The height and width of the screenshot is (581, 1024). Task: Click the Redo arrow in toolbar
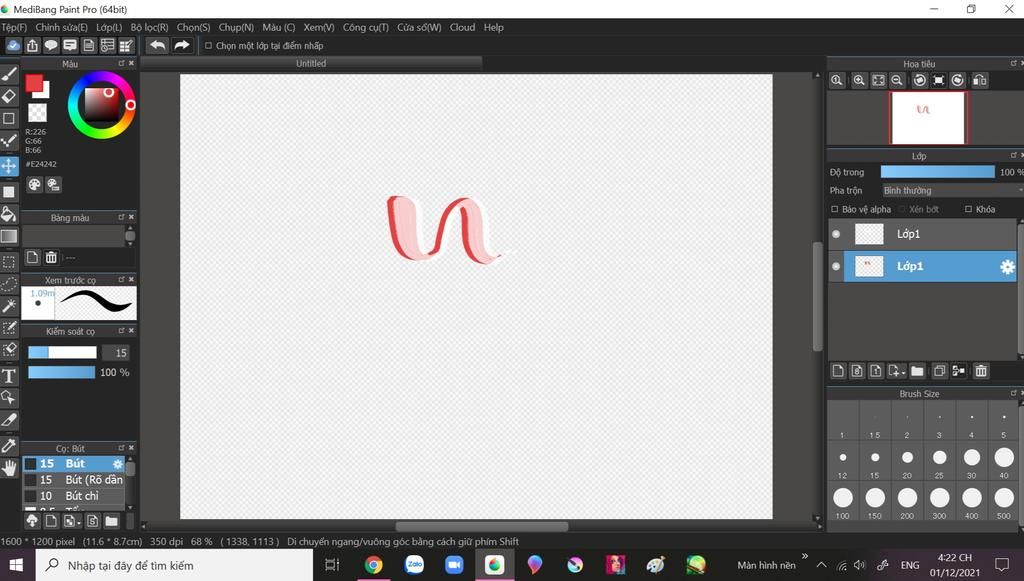tap(182, 45)
